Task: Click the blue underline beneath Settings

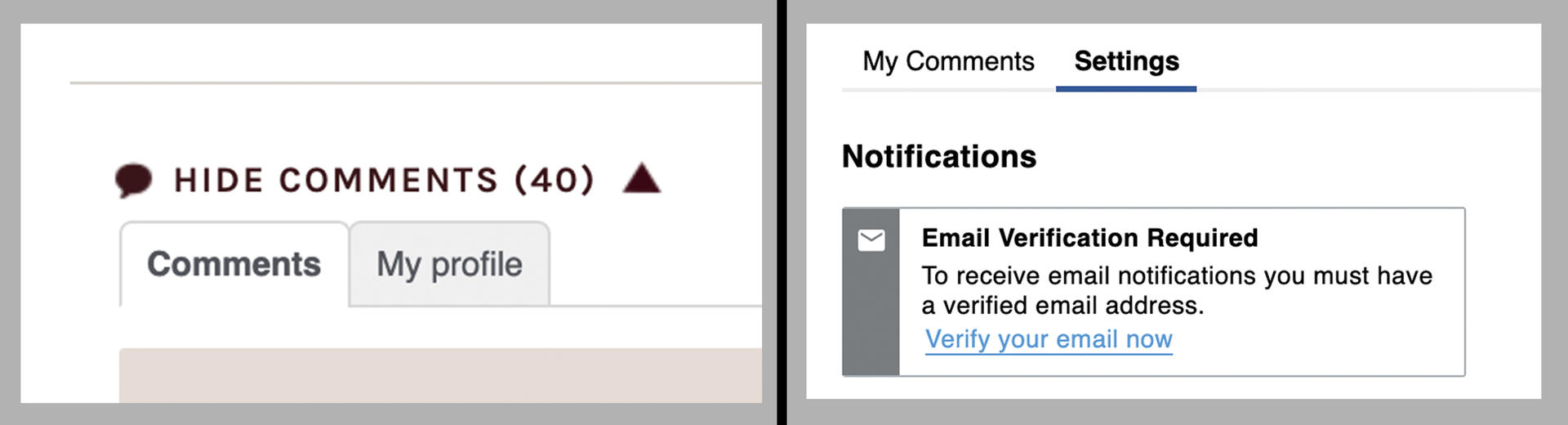Action: [x=1126, y=88]
